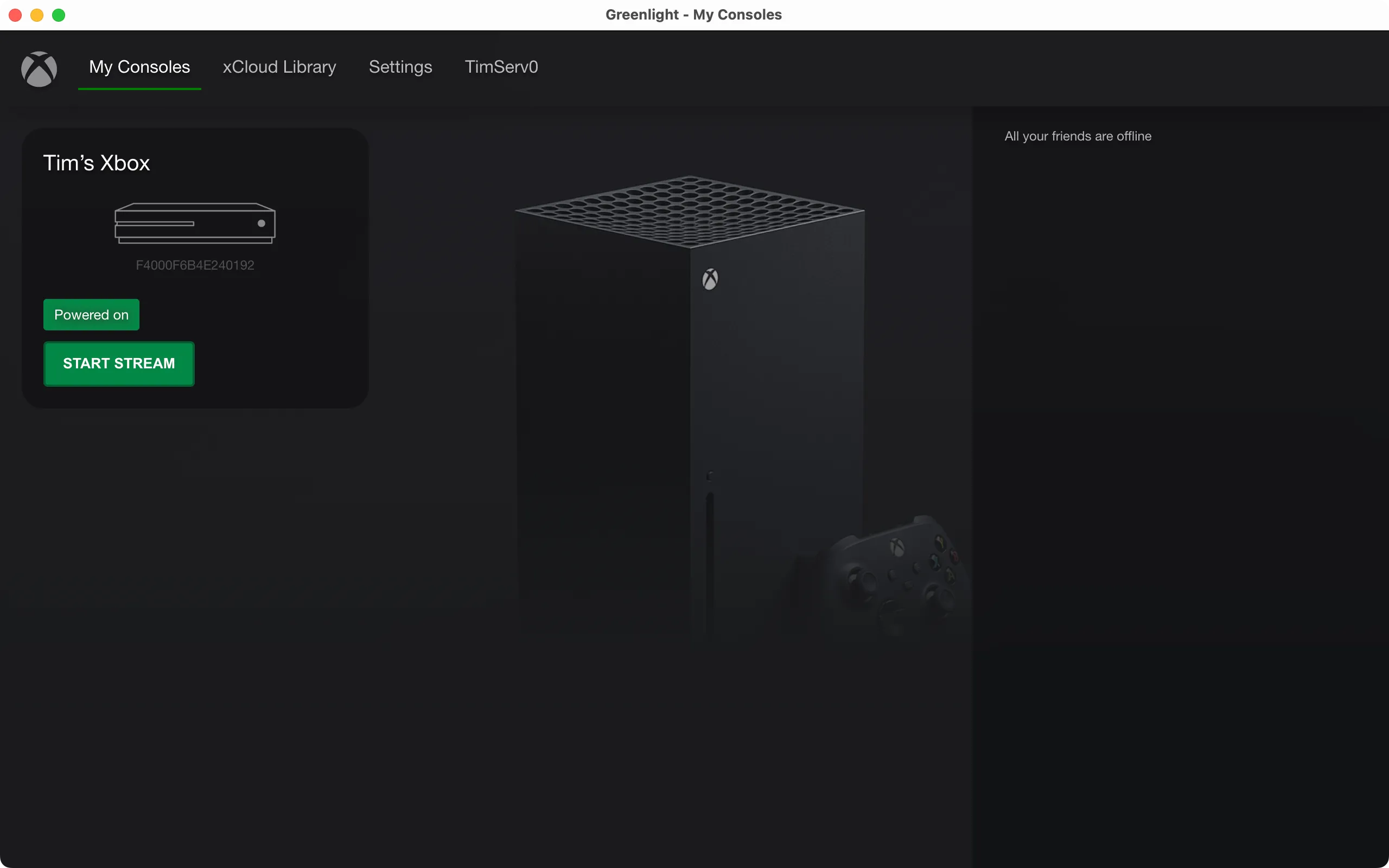Viewport: 1389px width, 868px height.
Task: Click the Tim's Xbox console title
Action: pyautogui.click(x=97, y=163)
